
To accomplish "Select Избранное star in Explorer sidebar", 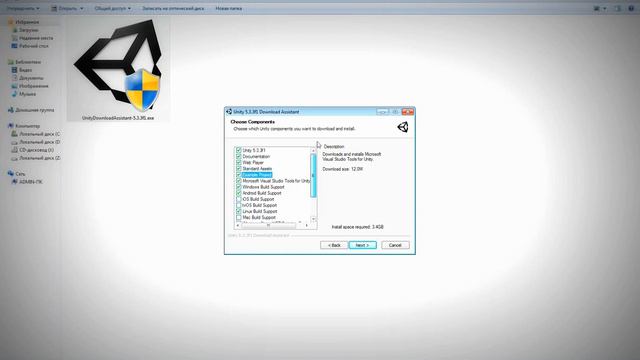I will click(11, 22).
